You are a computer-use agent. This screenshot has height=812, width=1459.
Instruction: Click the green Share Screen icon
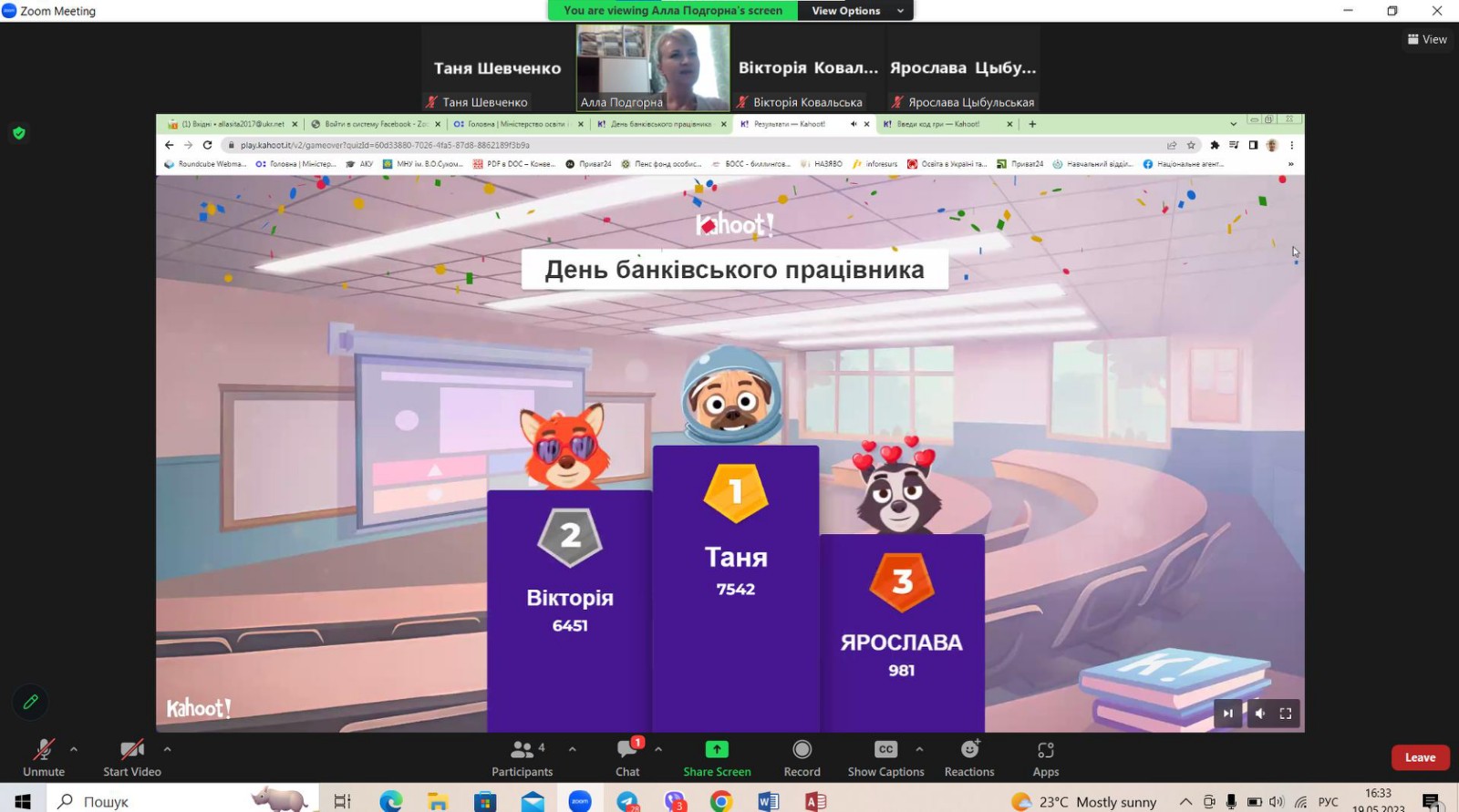pyautogui.click(x=717, y=749)
